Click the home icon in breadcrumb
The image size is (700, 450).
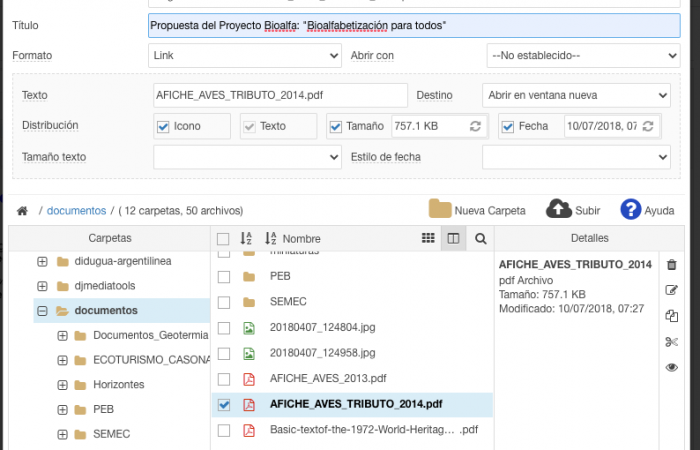tap(22, 211)
